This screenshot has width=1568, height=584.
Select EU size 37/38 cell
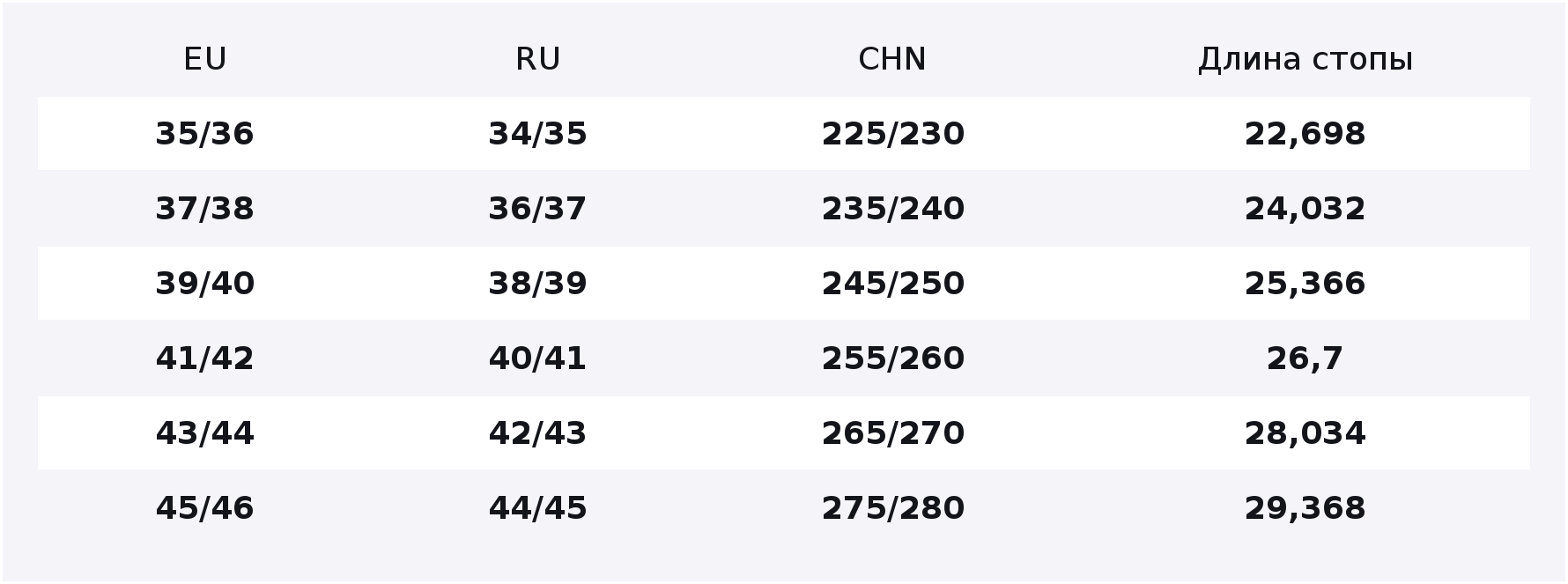[205, 209]
